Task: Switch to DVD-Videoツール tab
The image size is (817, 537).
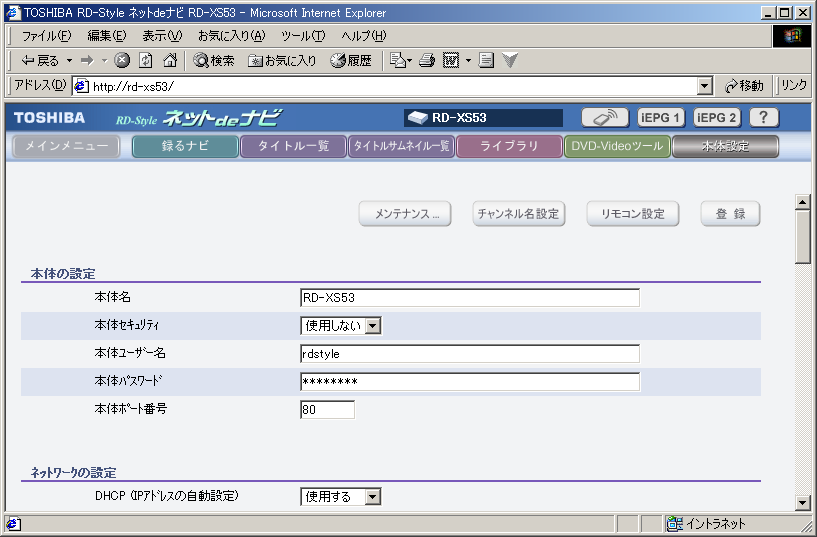Action: coord(617,146)
